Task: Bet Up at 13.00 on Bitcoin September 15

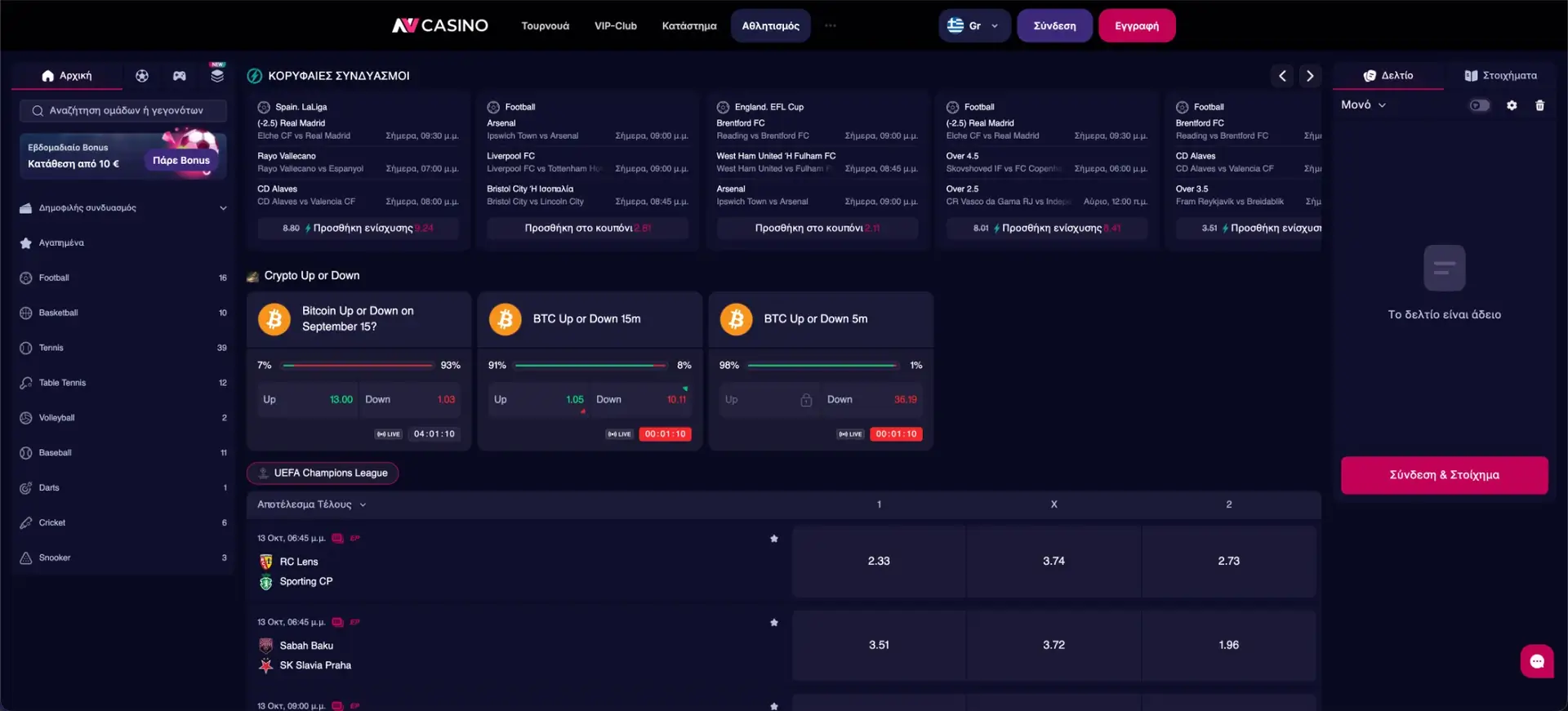Action: point(307,400)
